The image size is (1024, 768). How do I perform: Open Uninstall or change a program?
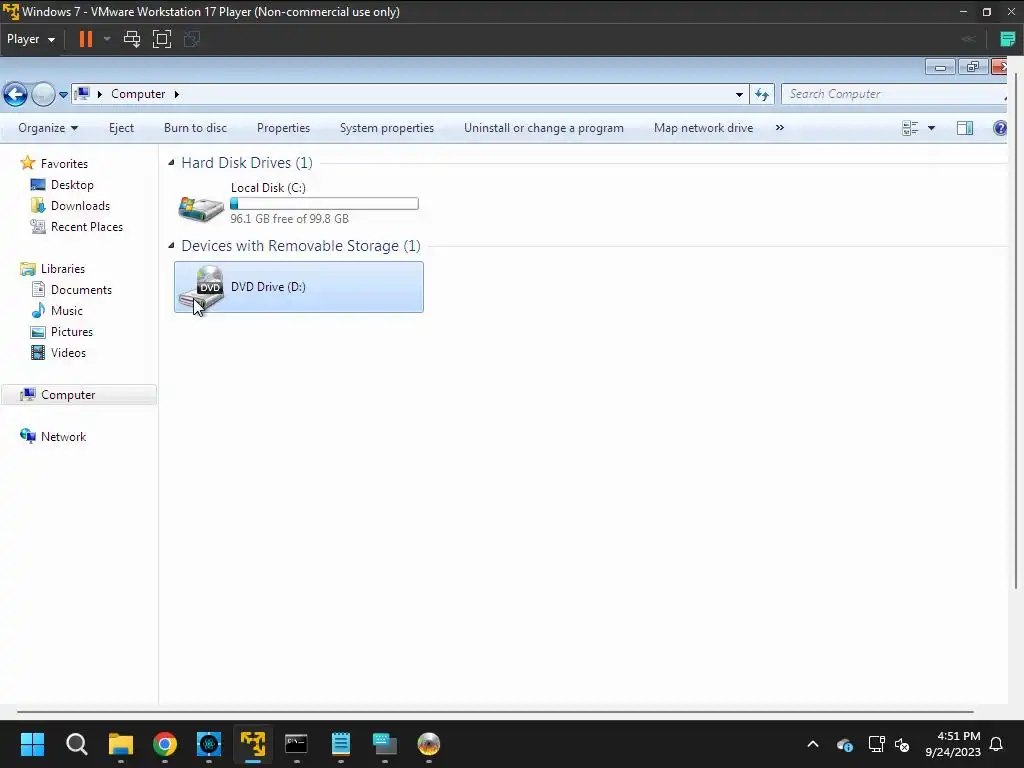click(x=543, y=128)
